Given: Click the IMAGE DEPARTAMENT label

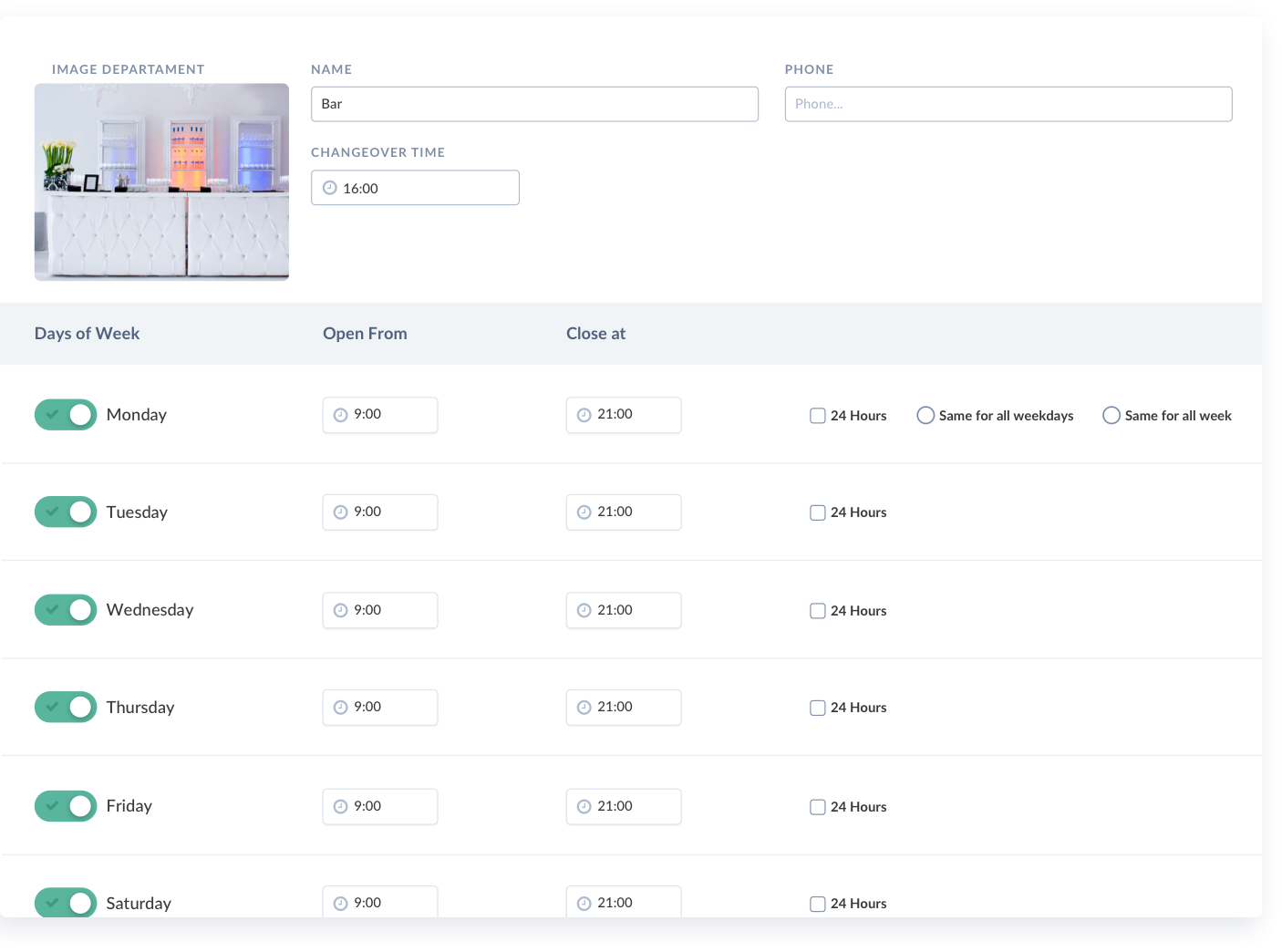Looking at the screenshot, I should [x=129, y=69].
